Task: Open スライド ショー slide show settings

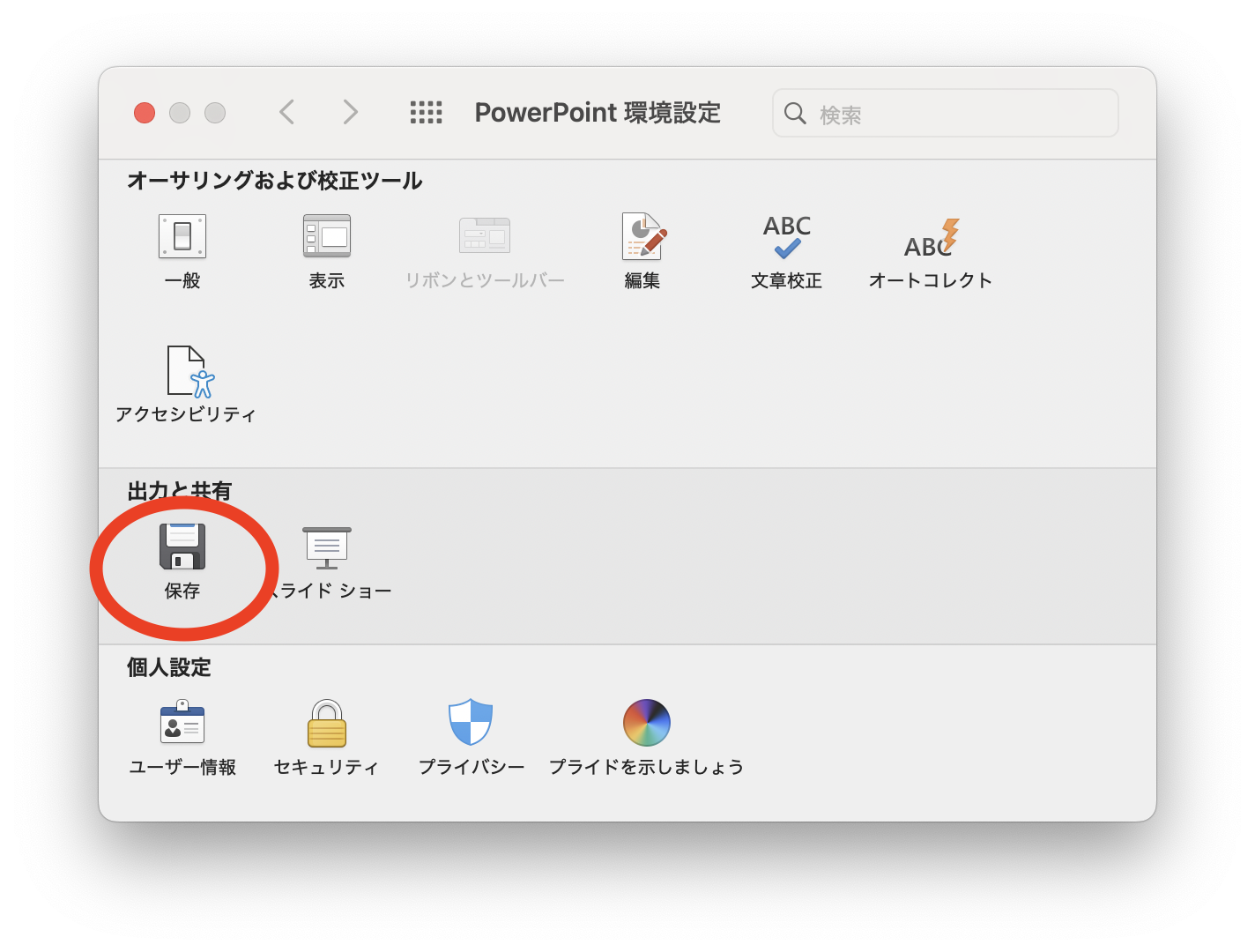Action: click(x=327, y=547)
